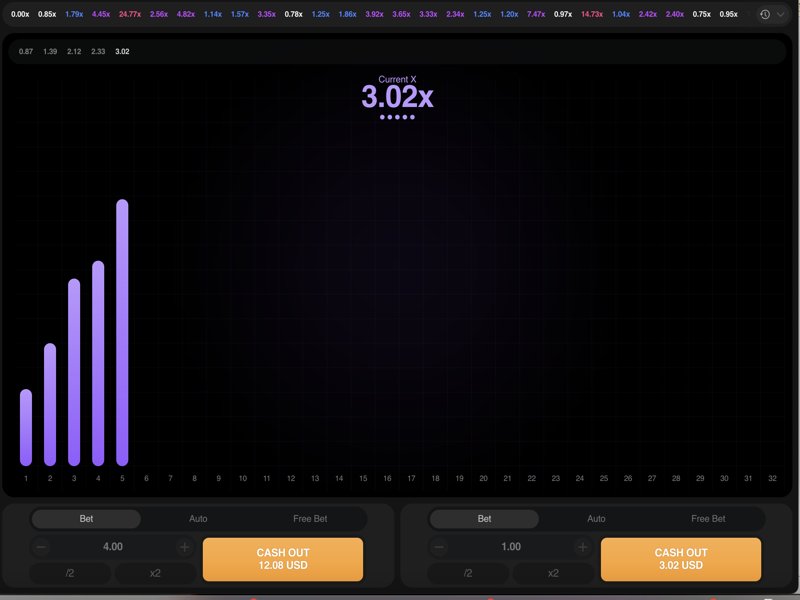
Task: Click the Current X 3.02x multiplier
Action: click(397, 96)
